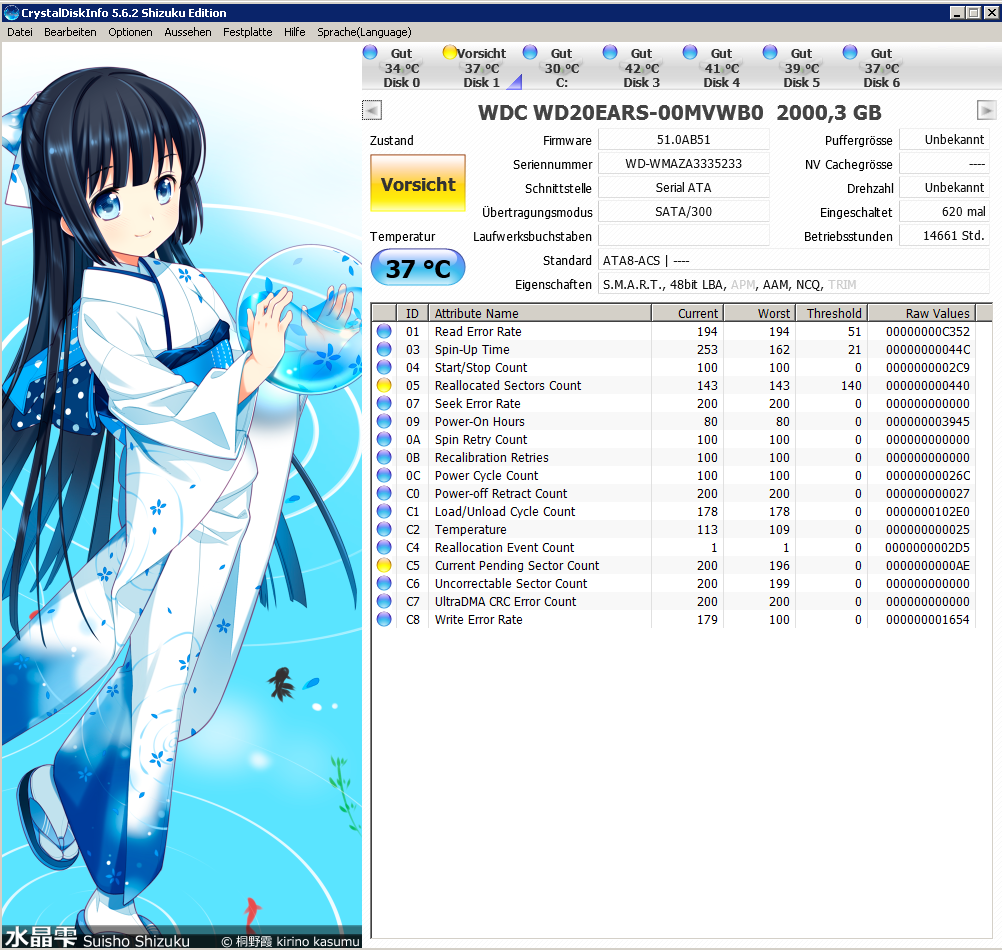
Task: Click blue status icon for Uncorrectable Sector Count
Action: (x=383, y=583)
